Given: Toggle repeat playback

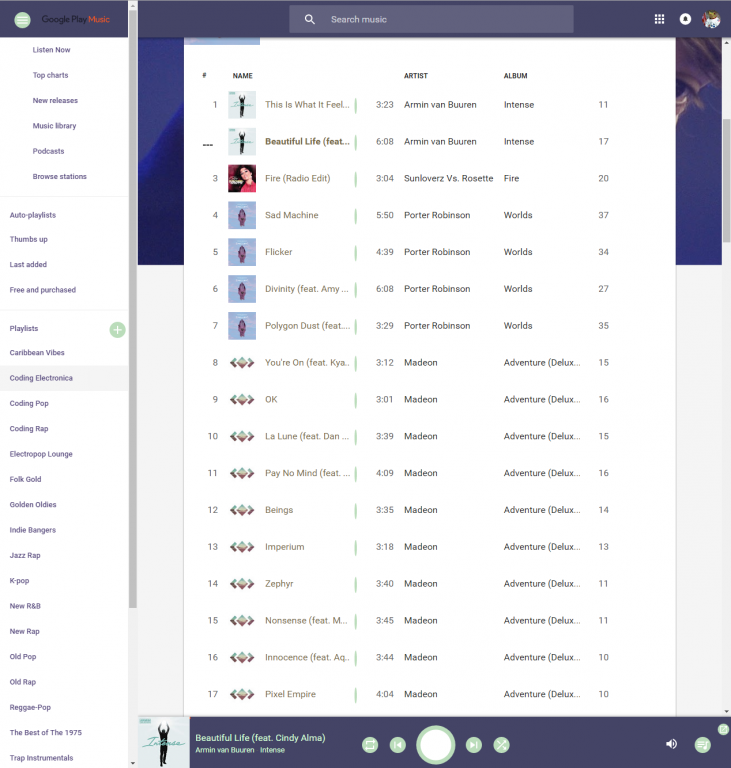Looking at the screenshot, I should pyautogui.click(x=370, y=745).
